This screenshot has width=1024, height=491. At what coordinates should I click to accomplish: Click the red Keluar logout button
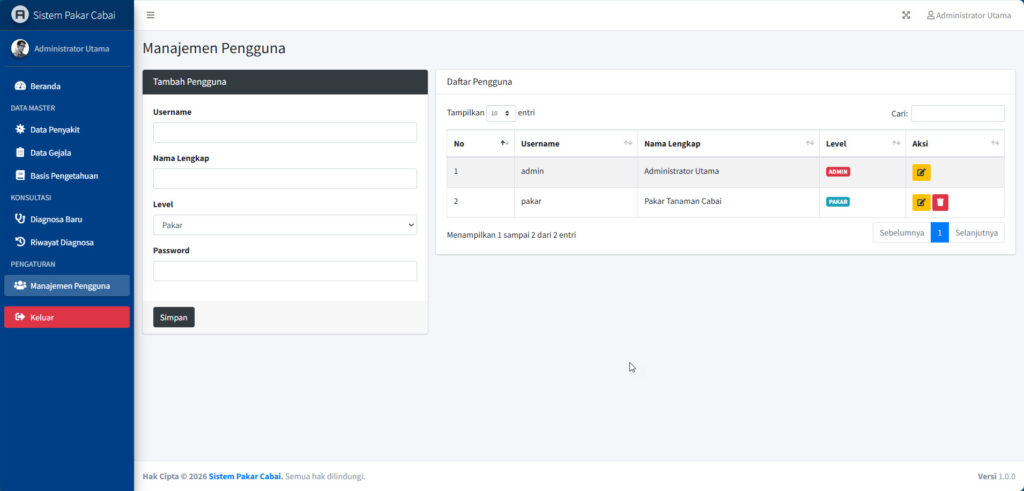(x=67, y=317)
